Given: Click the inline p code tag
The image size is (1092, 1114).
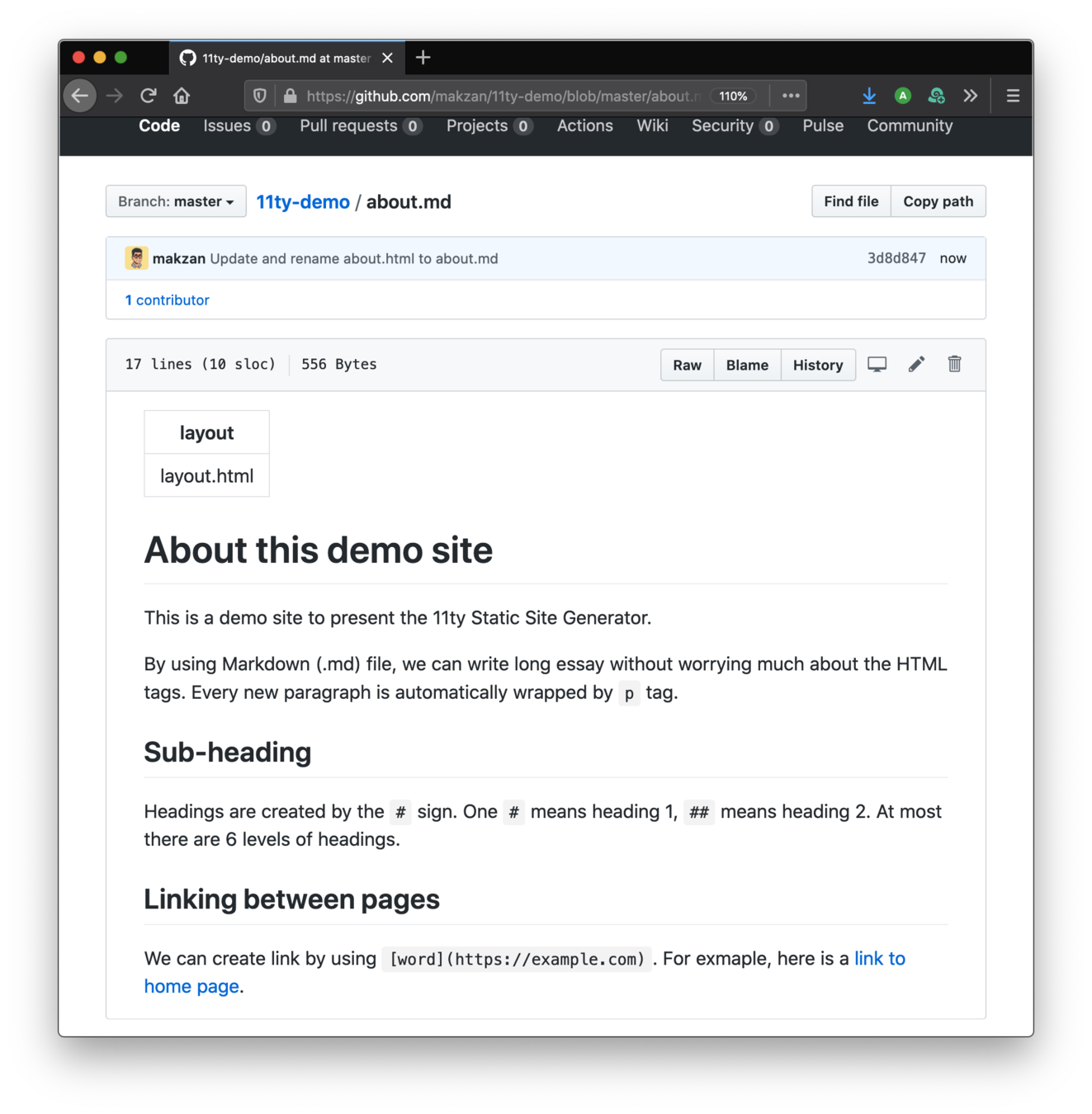Looking at the screenshot, I should point(629,693).
